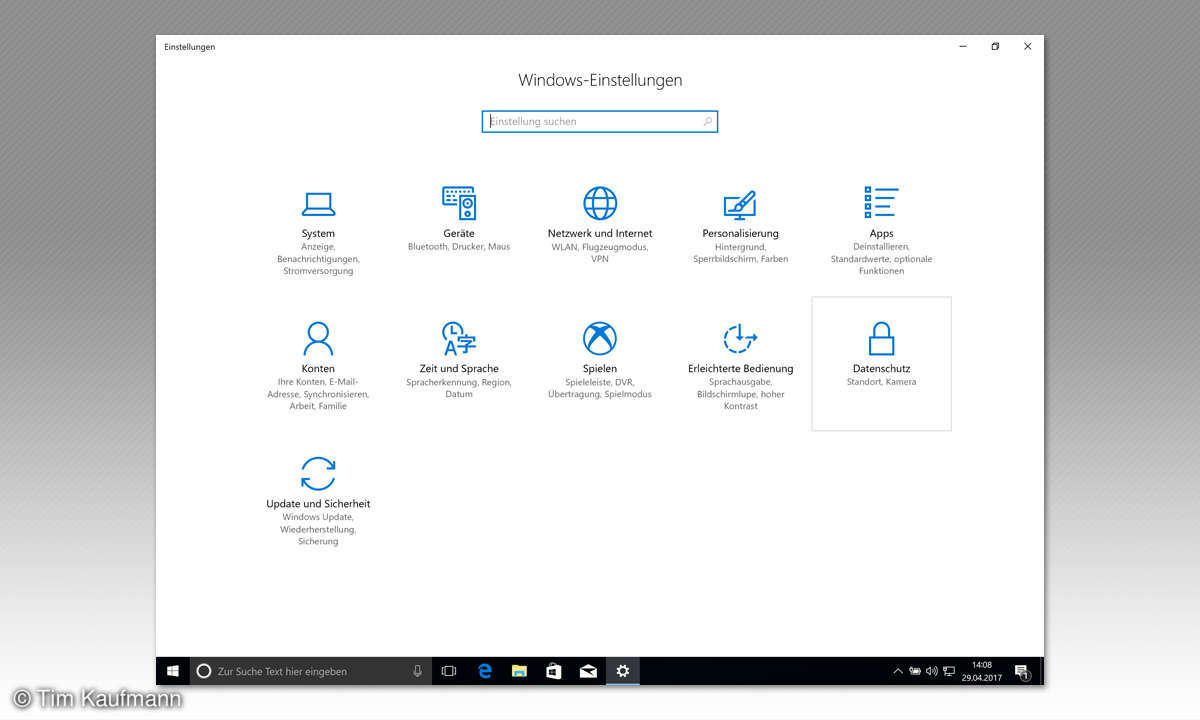Viewport: 1200px width, 720px height.
Task: Click the Datenschutz label text
Action: (x=881, y=369)
